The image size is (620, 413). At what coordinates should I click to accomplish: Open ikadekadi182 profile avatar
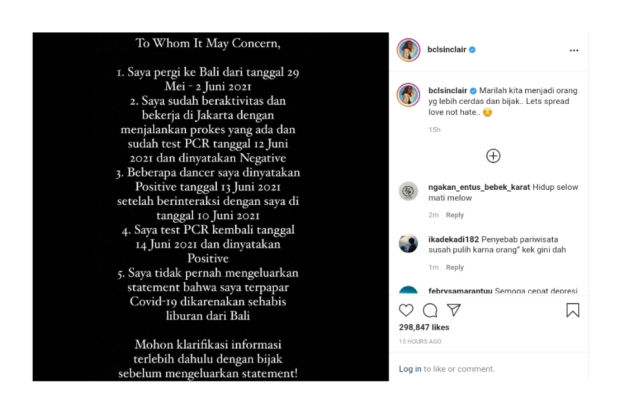tap(408, 243)
